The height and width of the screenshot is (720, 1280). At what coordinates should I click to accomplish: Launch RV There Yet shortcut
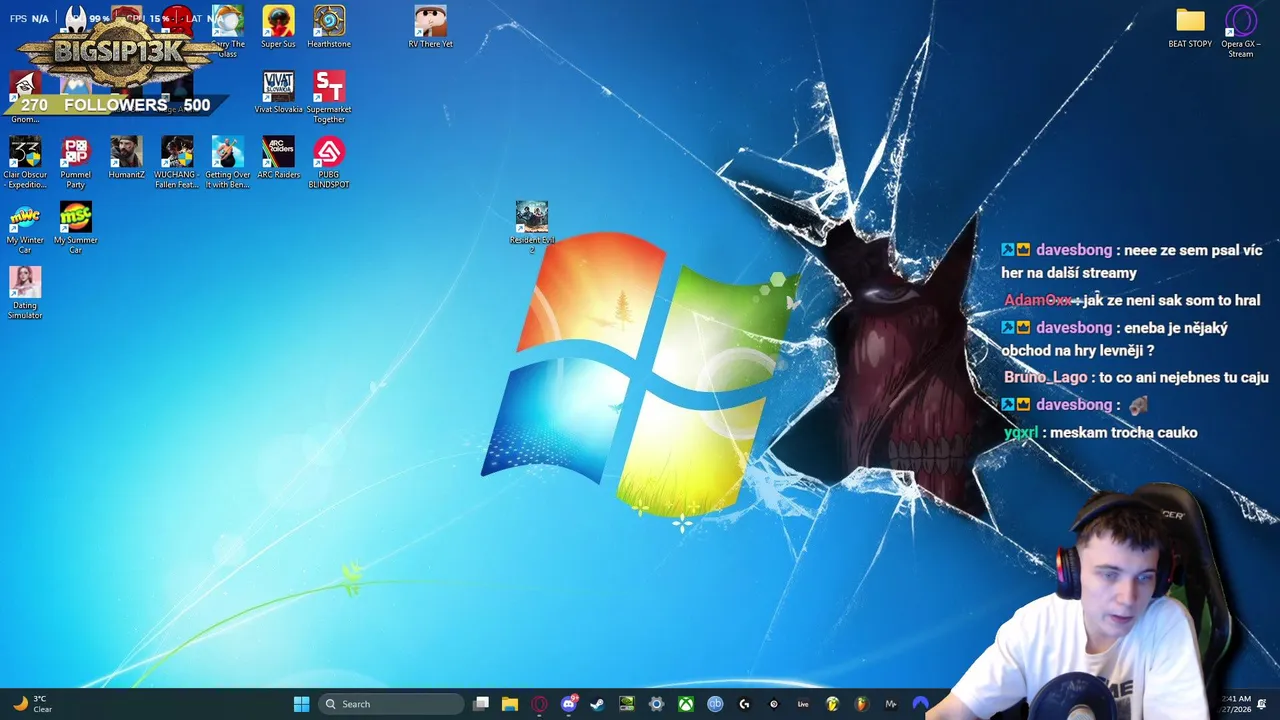pos(430,27)
